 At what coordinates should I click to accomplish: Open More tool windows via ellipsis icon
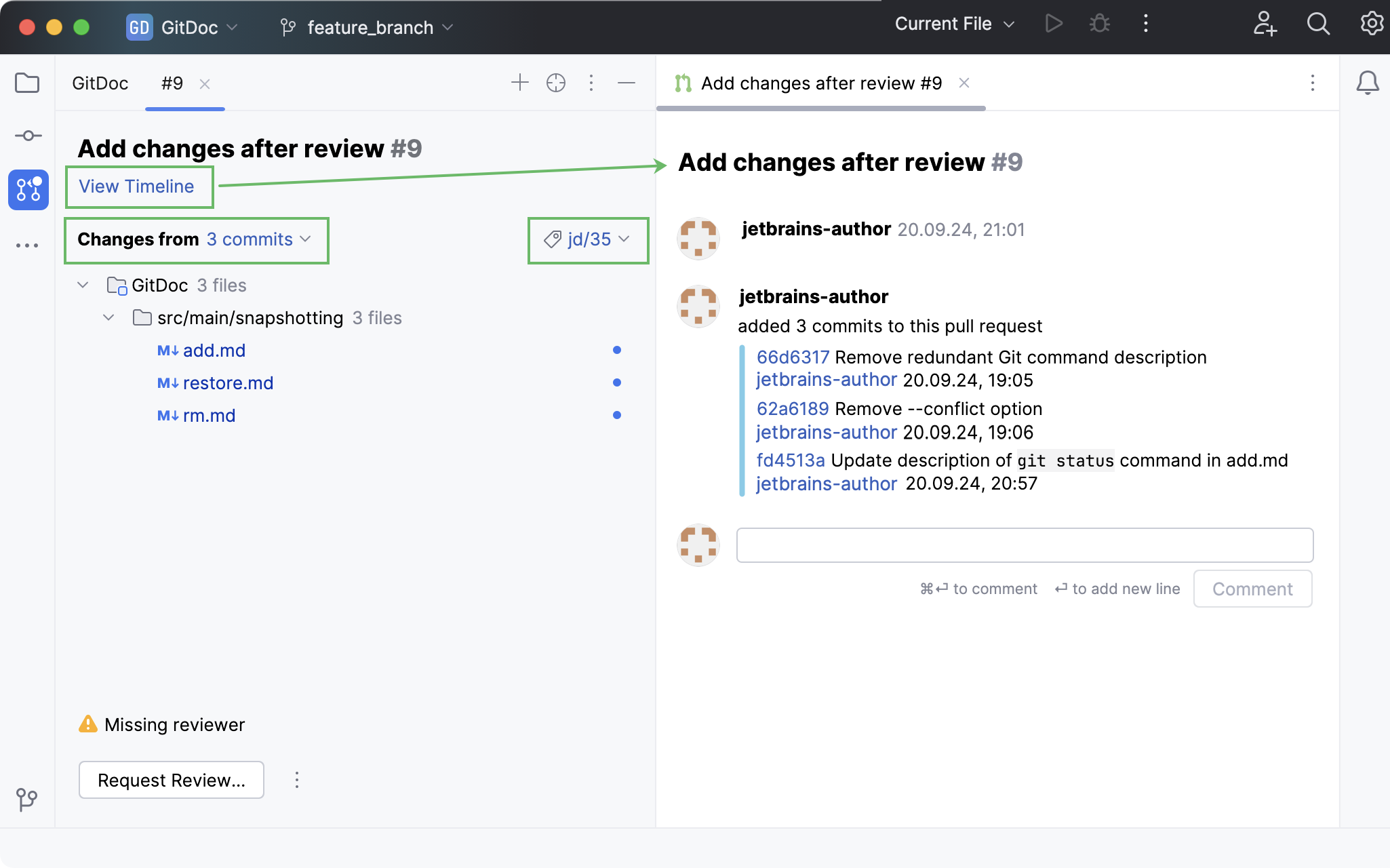(x=28, y=245)
